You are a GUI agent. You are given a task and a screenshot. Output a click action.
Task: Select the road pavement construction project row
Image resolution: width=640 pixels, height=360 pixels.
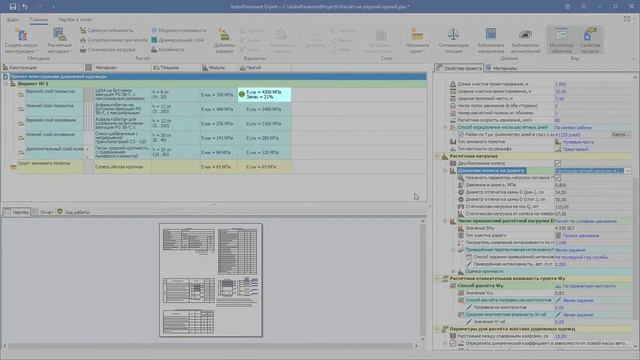coord(218,76)
